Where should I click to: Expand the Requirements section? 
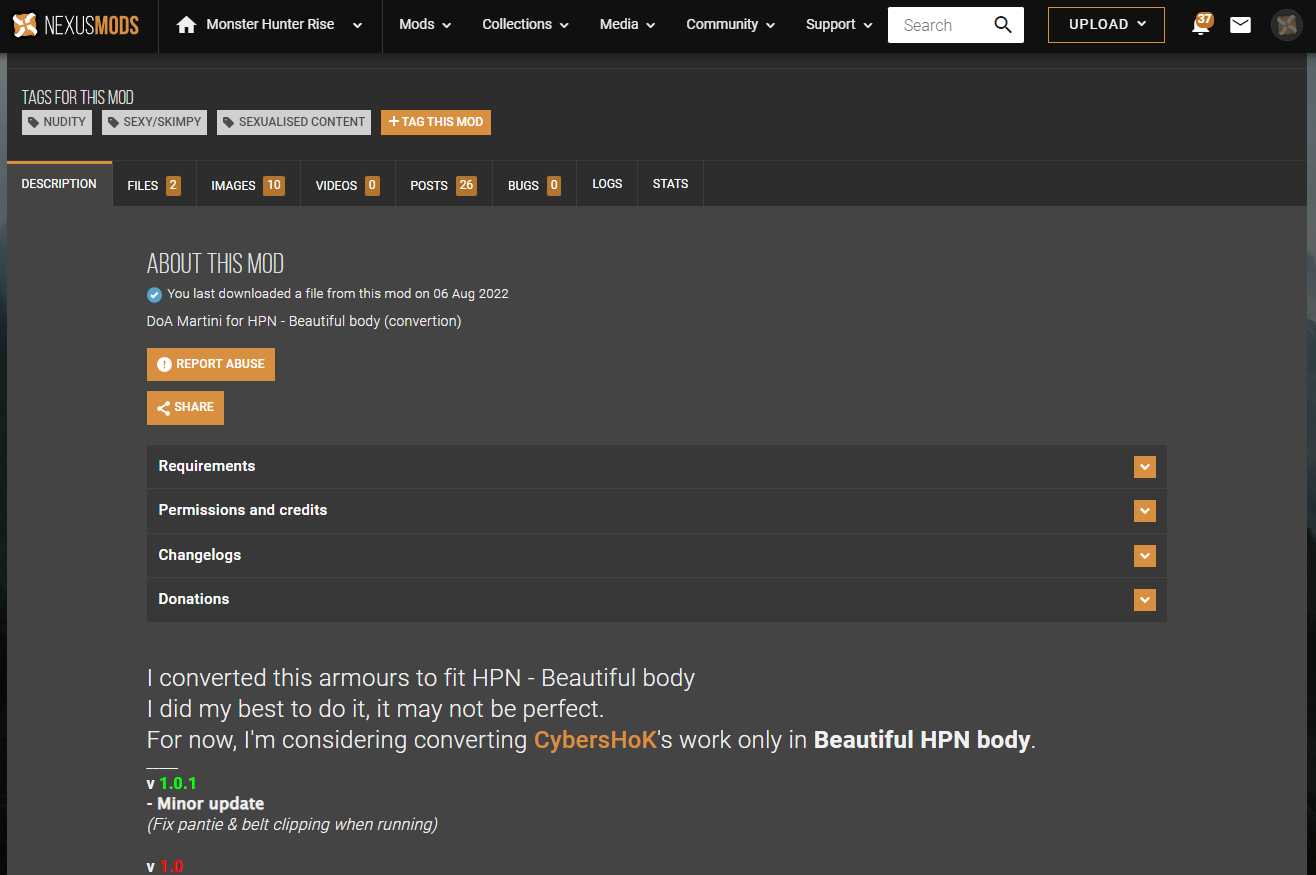[1144, 467]
